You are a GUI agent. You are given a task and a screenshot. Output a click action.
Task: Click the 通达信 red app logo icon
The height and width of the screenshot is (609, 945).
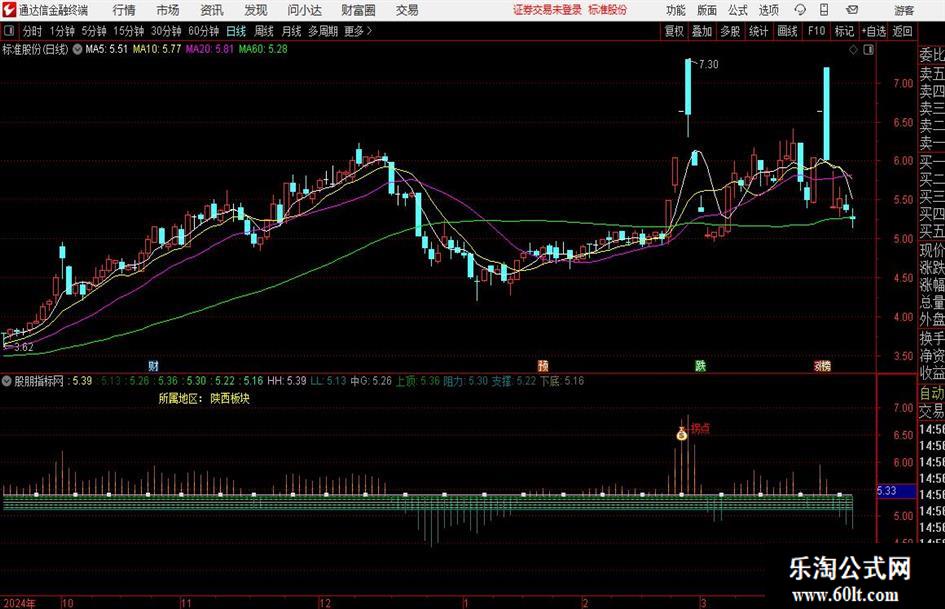click(x=8, y=10)
